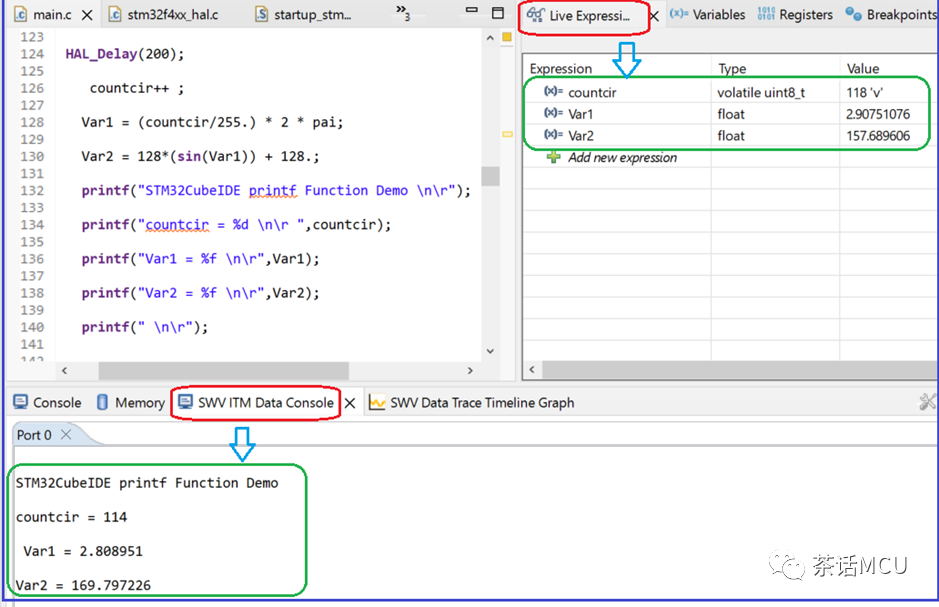Switch to the main.c editor tab
This screenshot has width=939, height=607.
[43, 15]
